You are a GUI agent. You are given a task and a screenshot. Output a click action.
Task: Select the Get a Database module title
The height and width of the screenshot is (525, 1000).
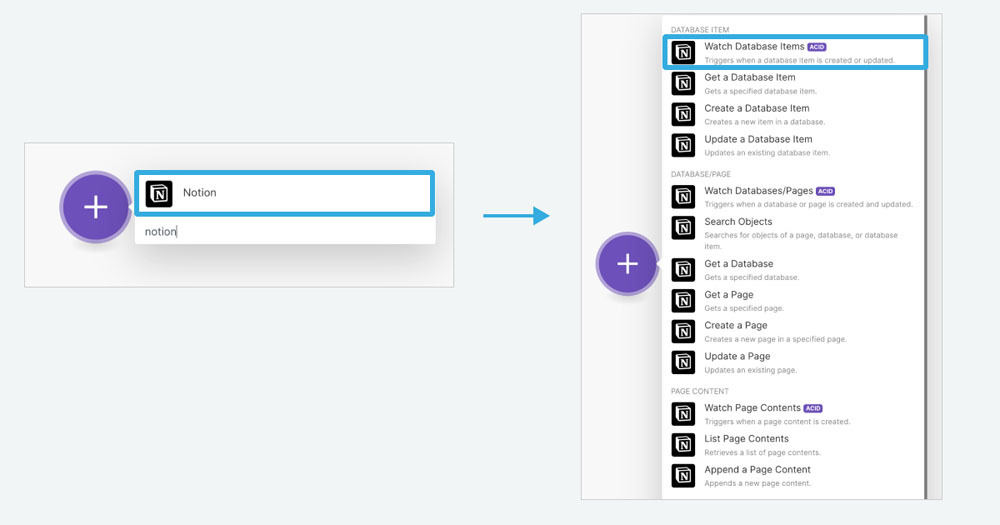coord(739,263)
